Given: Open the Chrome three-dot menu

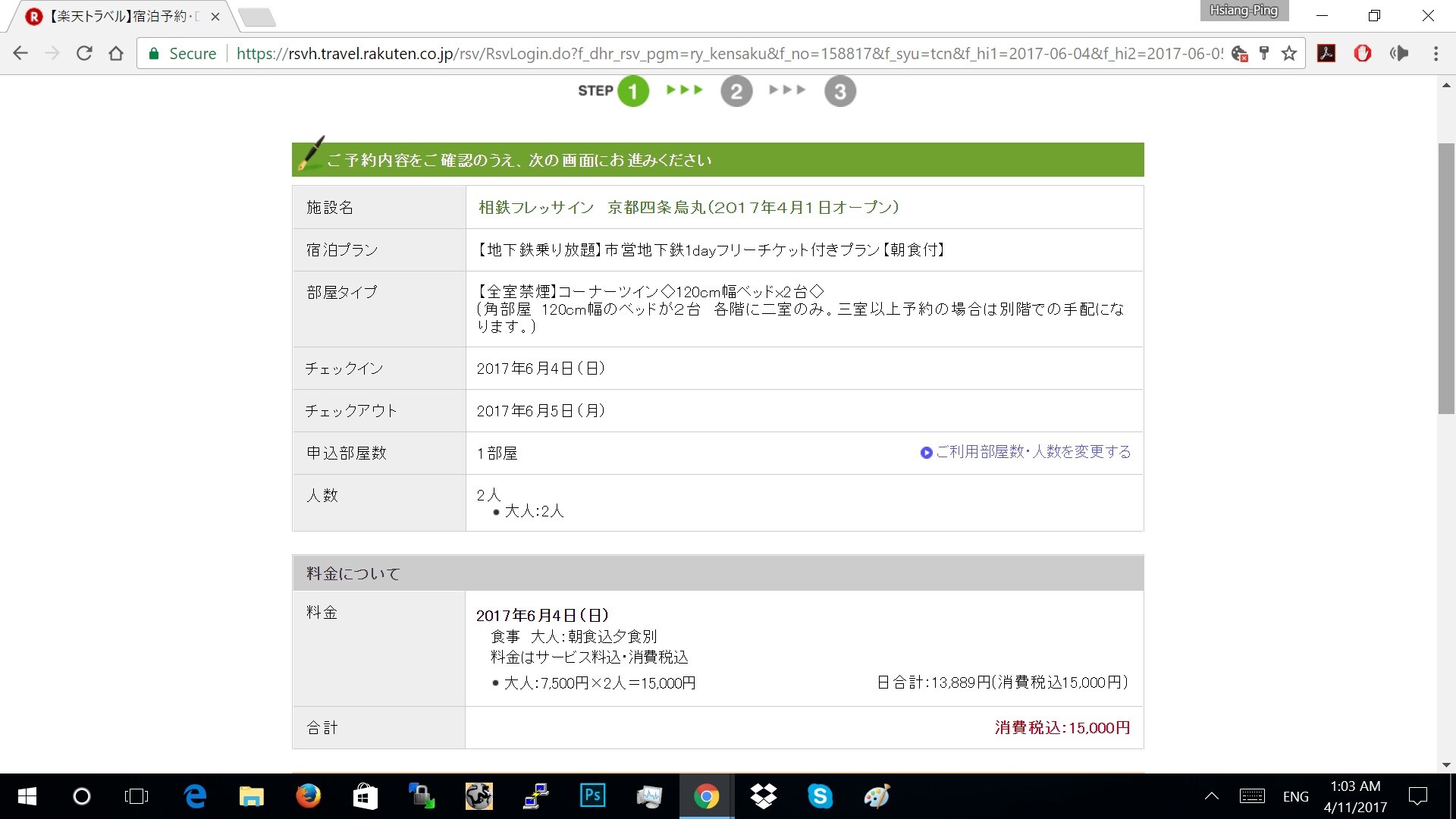Looking at the screenshot, I should (1436, 53).
